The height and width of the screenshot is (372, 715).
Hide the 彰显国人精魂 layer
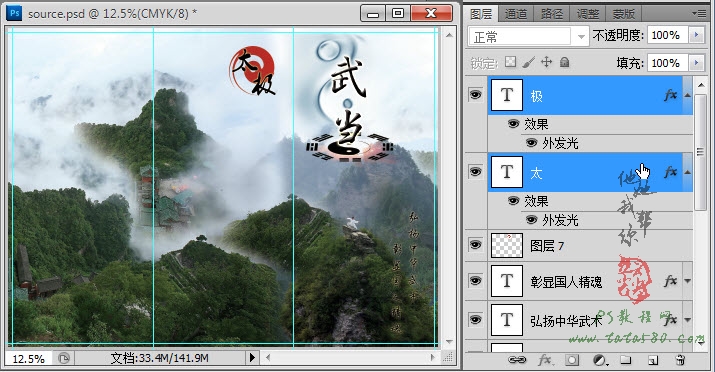coord(476,281)
